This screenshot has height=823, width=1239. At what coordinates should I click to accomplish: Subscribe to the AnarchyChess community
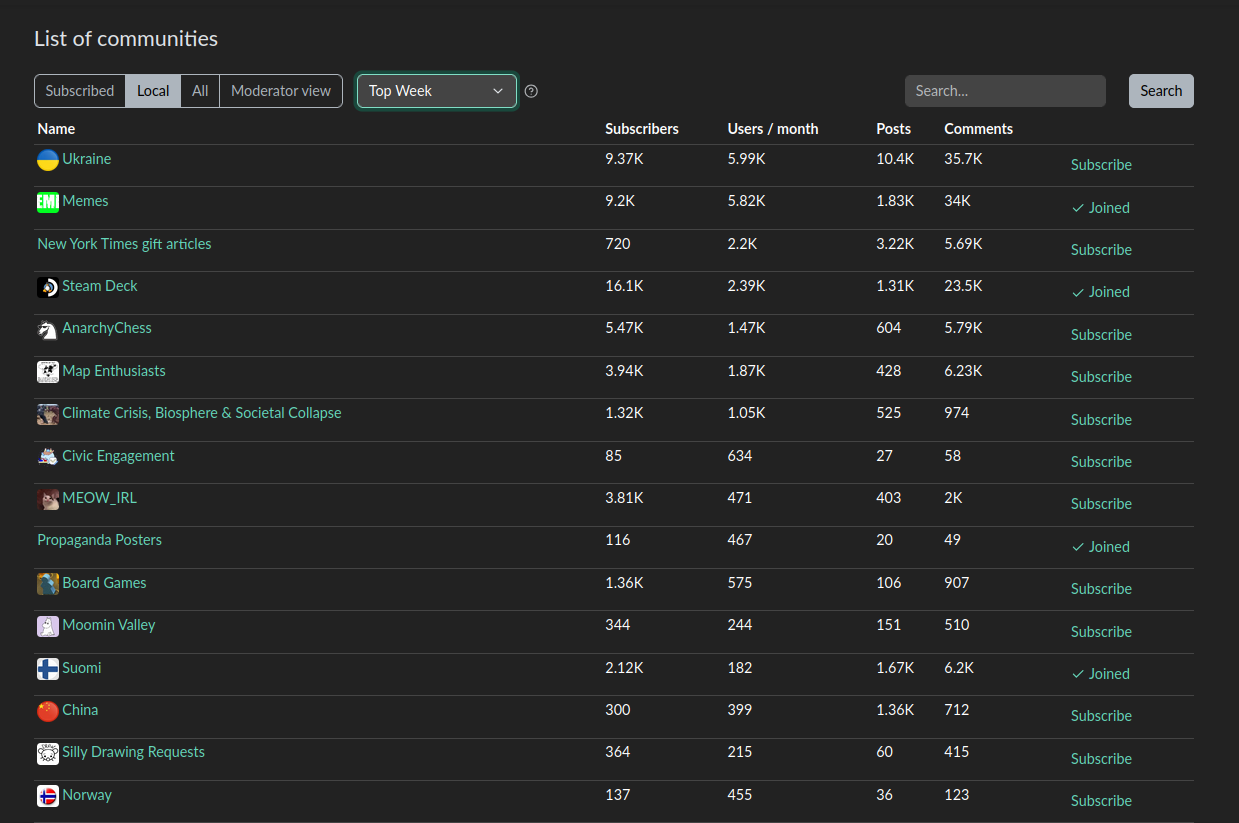(x=1101, y=335)
